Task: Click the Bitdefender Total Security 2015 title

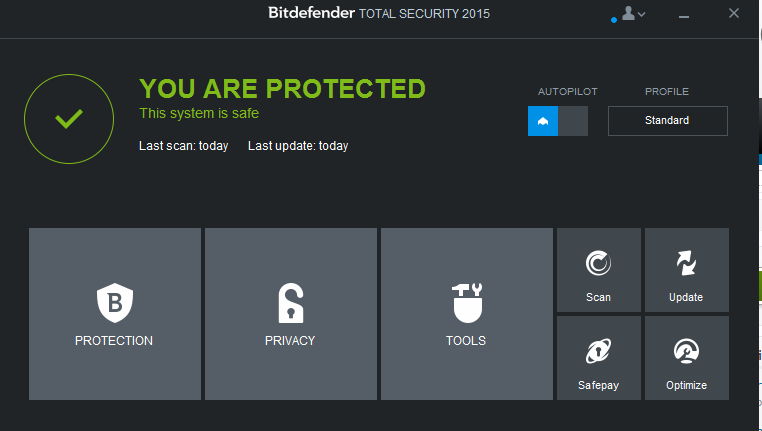Action: (x=379, y=14)
